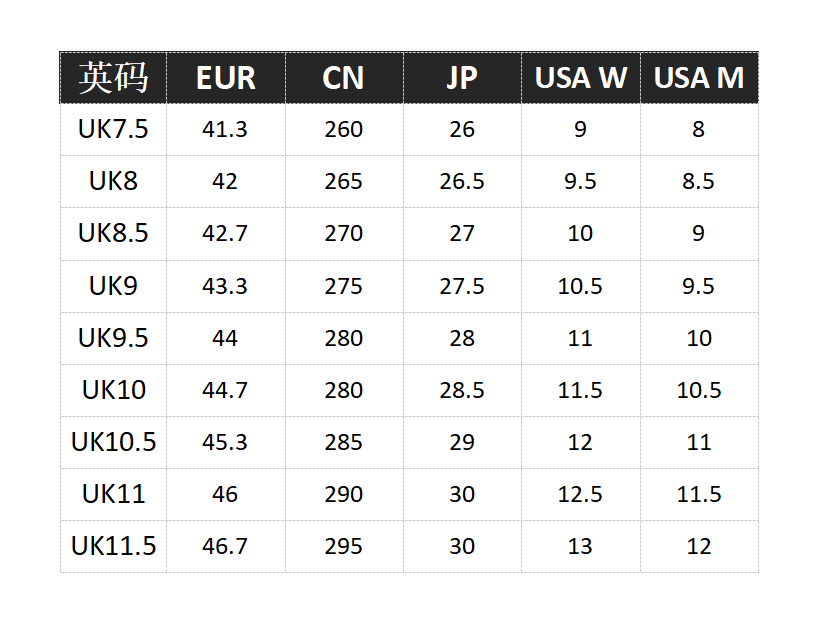Select JP value 27.5 cell

(x=462, y=286)
